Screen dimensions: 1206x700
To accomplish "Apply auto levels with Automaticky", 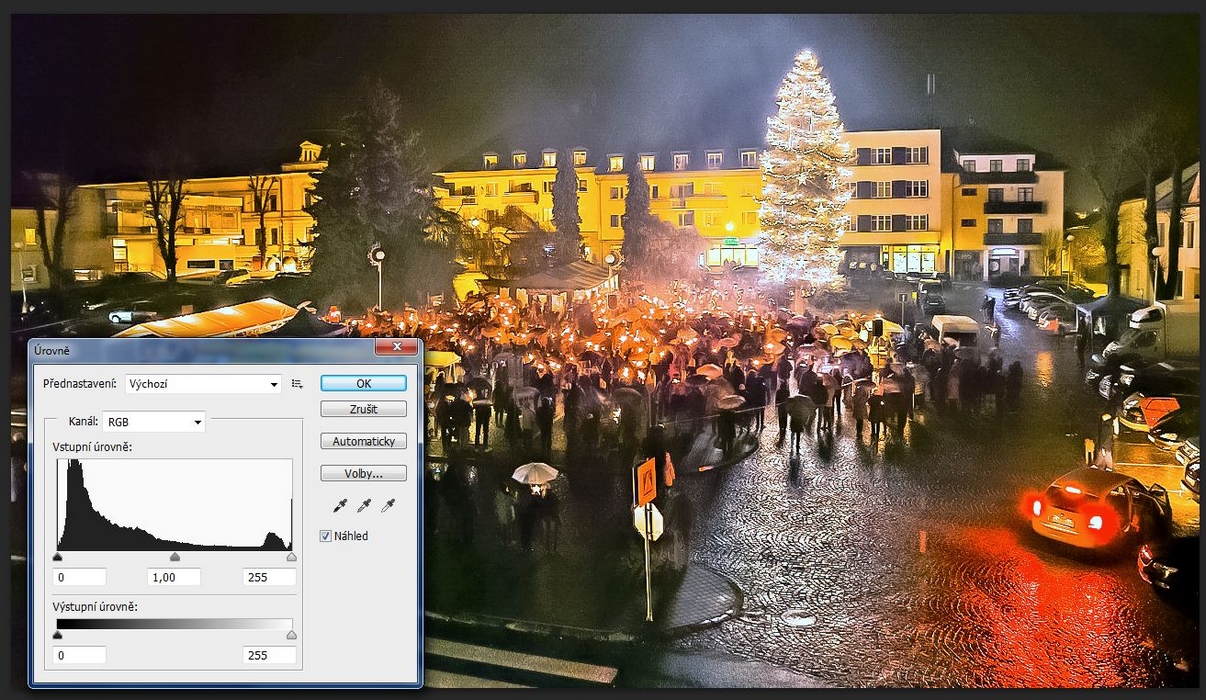I will point(363,441).
